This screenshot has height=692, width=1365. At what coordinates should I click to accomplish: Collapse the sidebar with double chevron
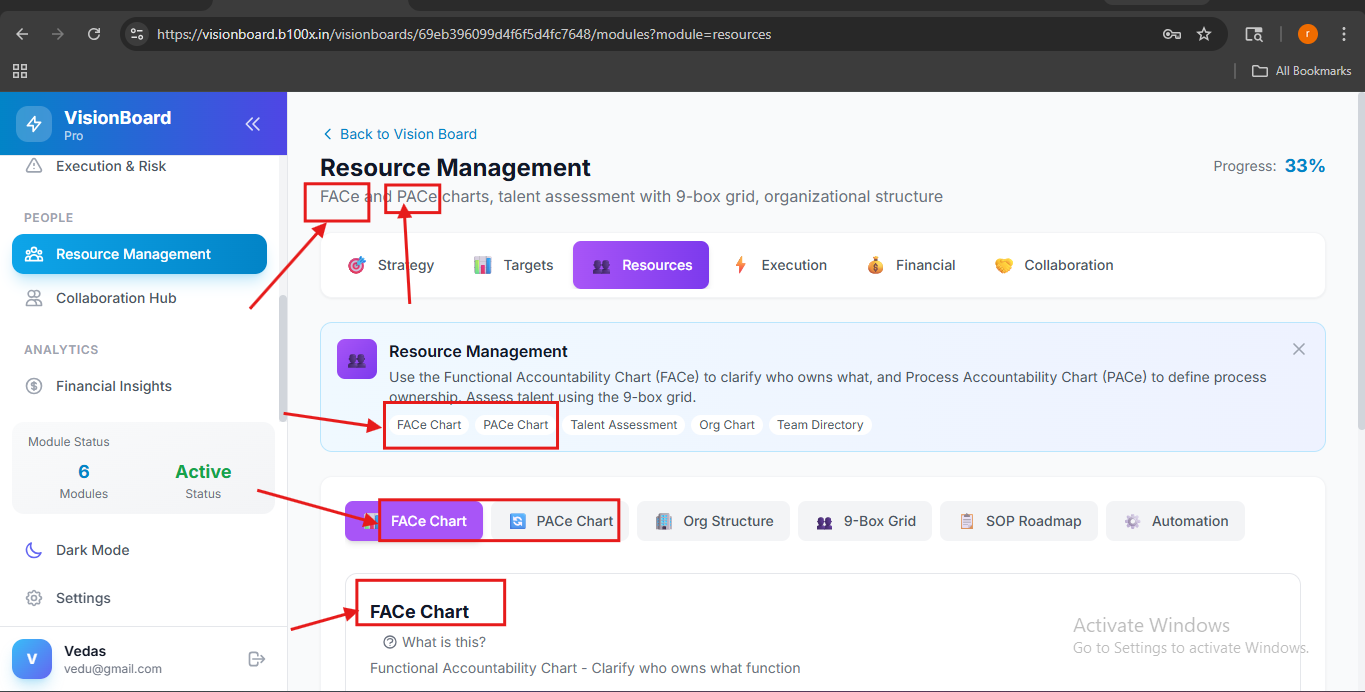coord(253,124)
